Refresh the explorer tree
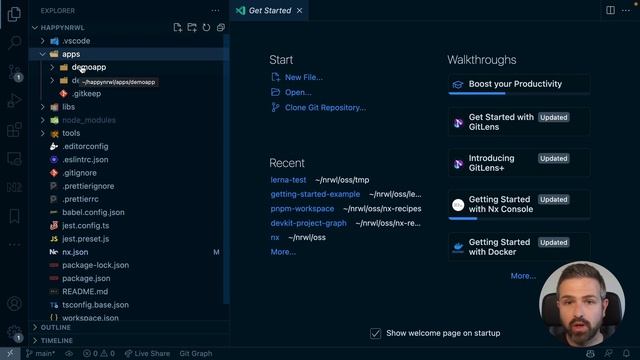This screenshot has height=360, width=640. click(207, 27)
